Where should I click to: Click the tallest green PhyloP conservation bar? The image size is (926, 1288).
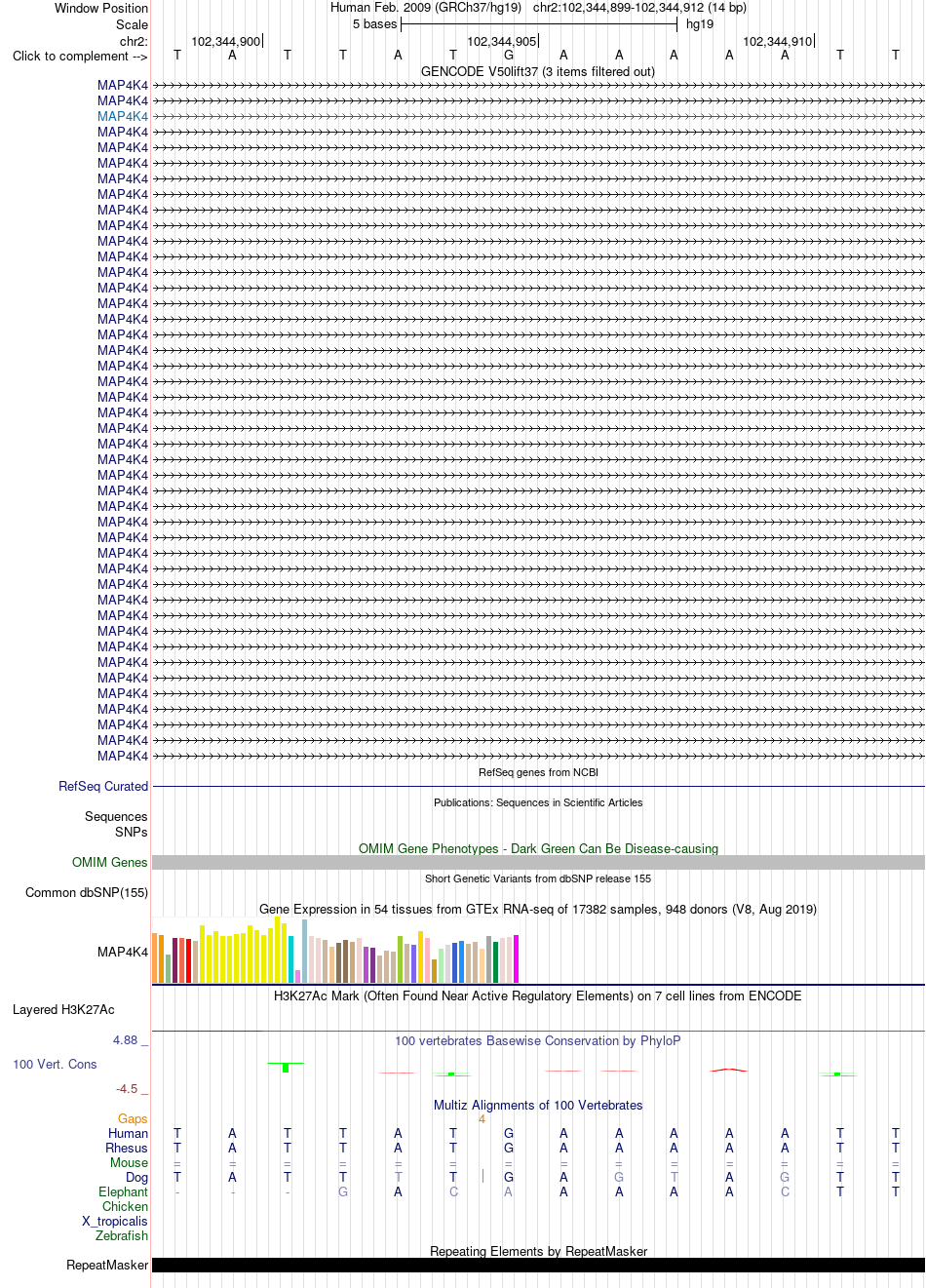click(286, 1068)
